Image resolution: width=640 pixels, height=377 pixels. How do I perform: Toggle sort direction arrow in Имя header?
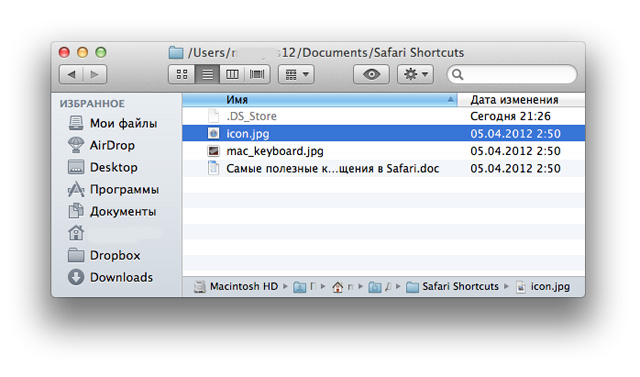pos(450,100)
